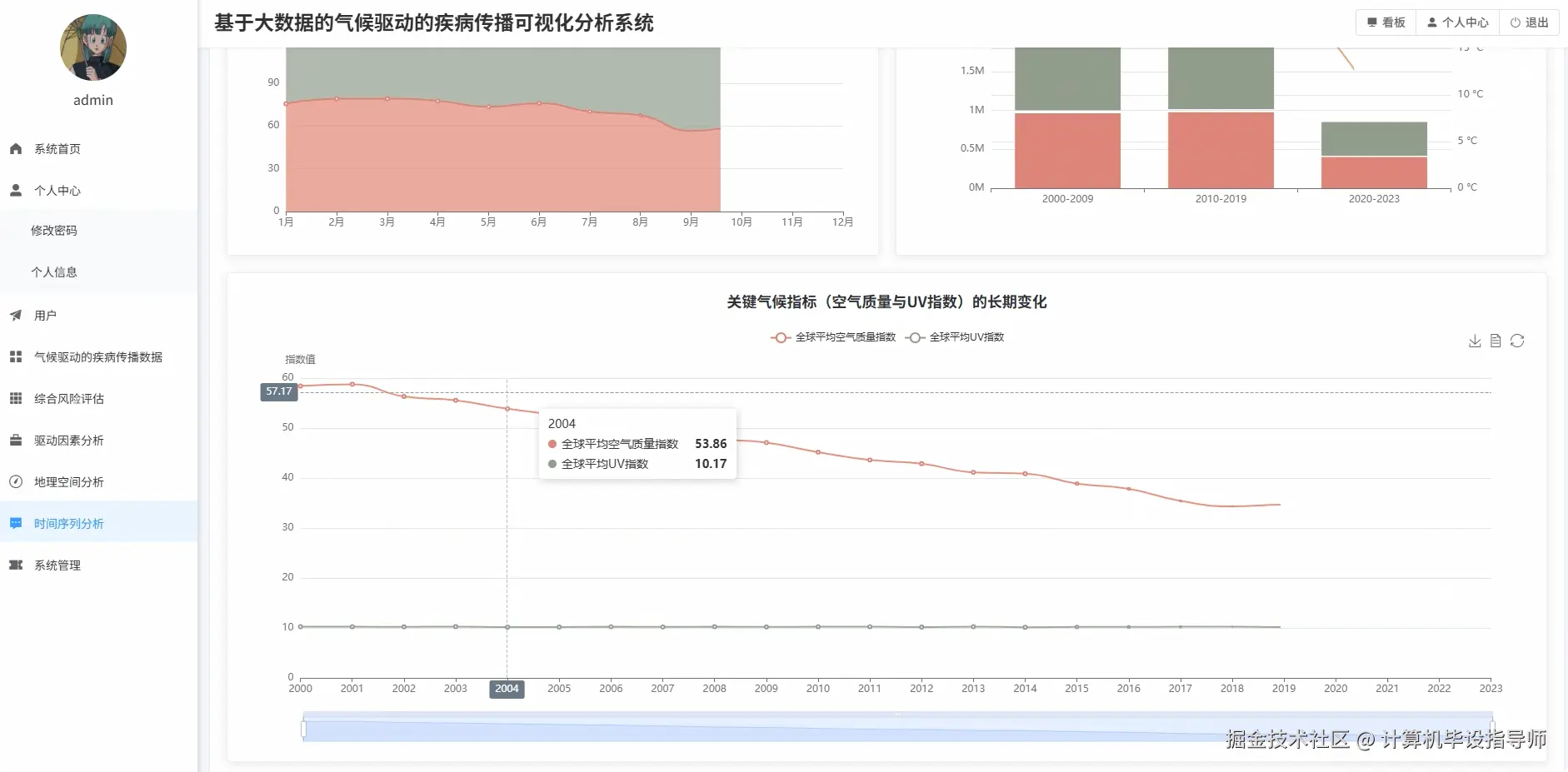Click the home icon beside 系统首页
This screenshot has width=1568, height=772.
coord(16,149)
